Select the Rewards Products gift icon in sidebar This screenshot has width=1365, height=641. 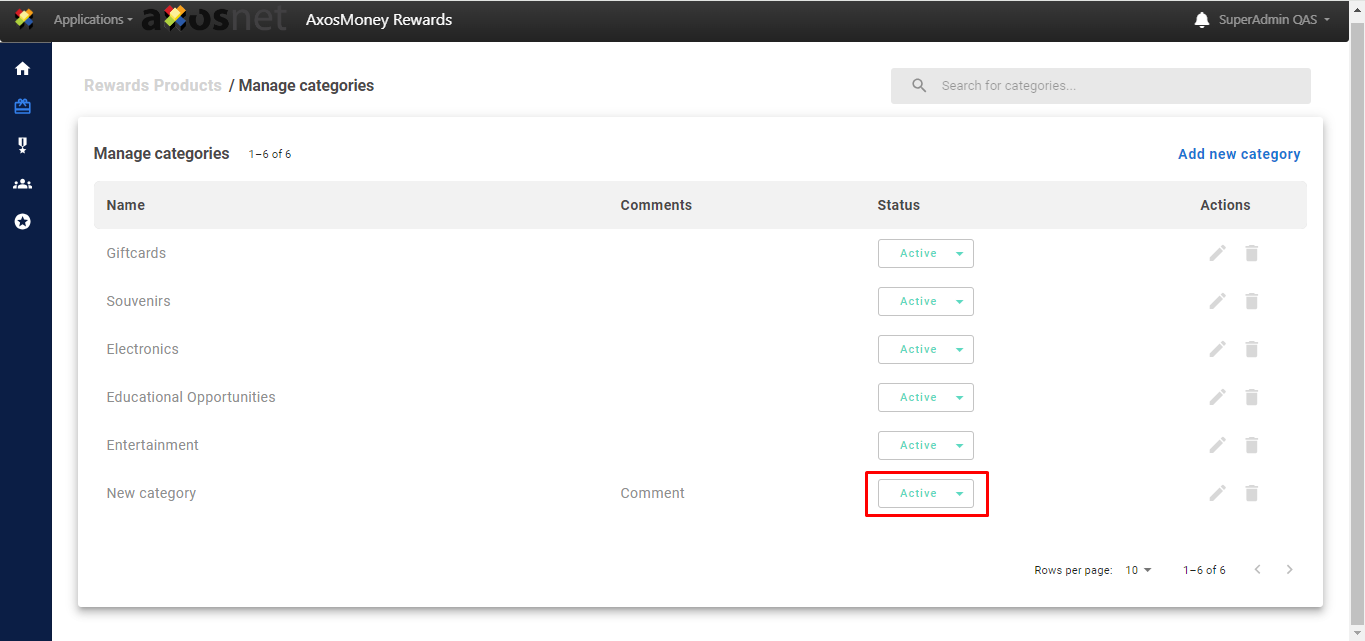point(22,107)
